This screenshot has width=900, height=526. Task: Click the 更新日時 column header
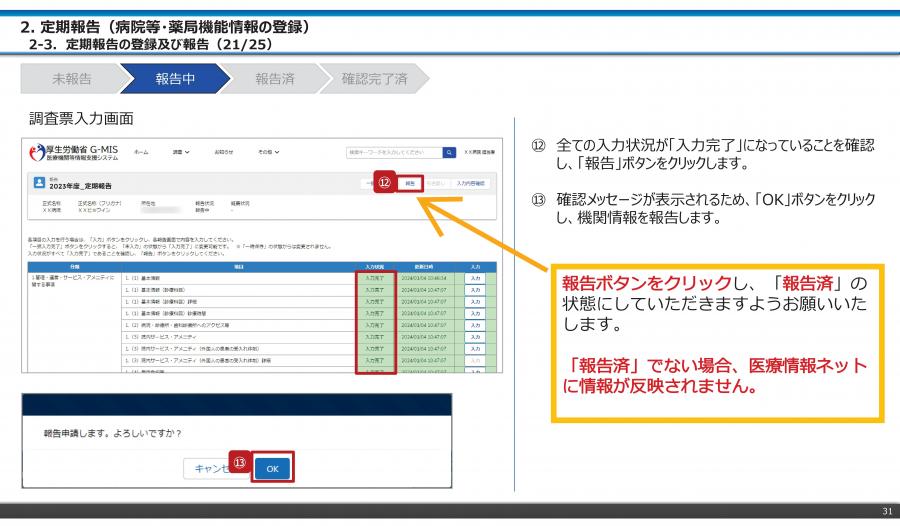click(424, 267)
